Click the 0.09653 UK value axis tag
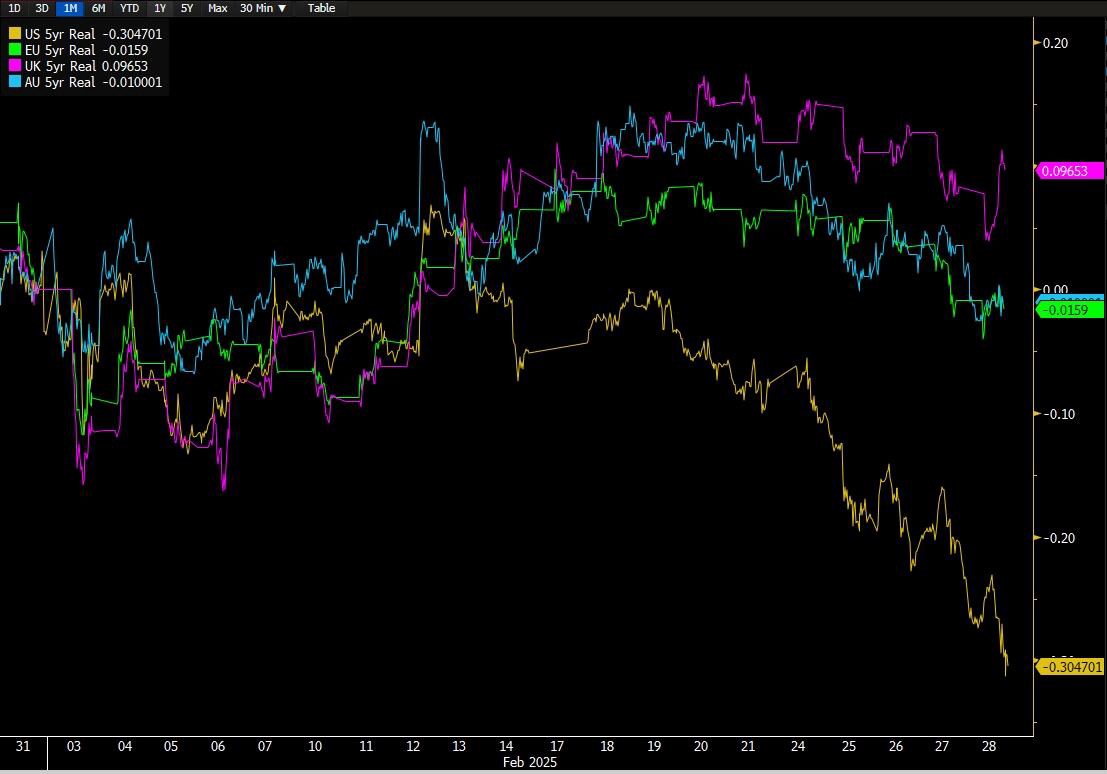Screen dimensions: 1107x774 [1069, 171]
